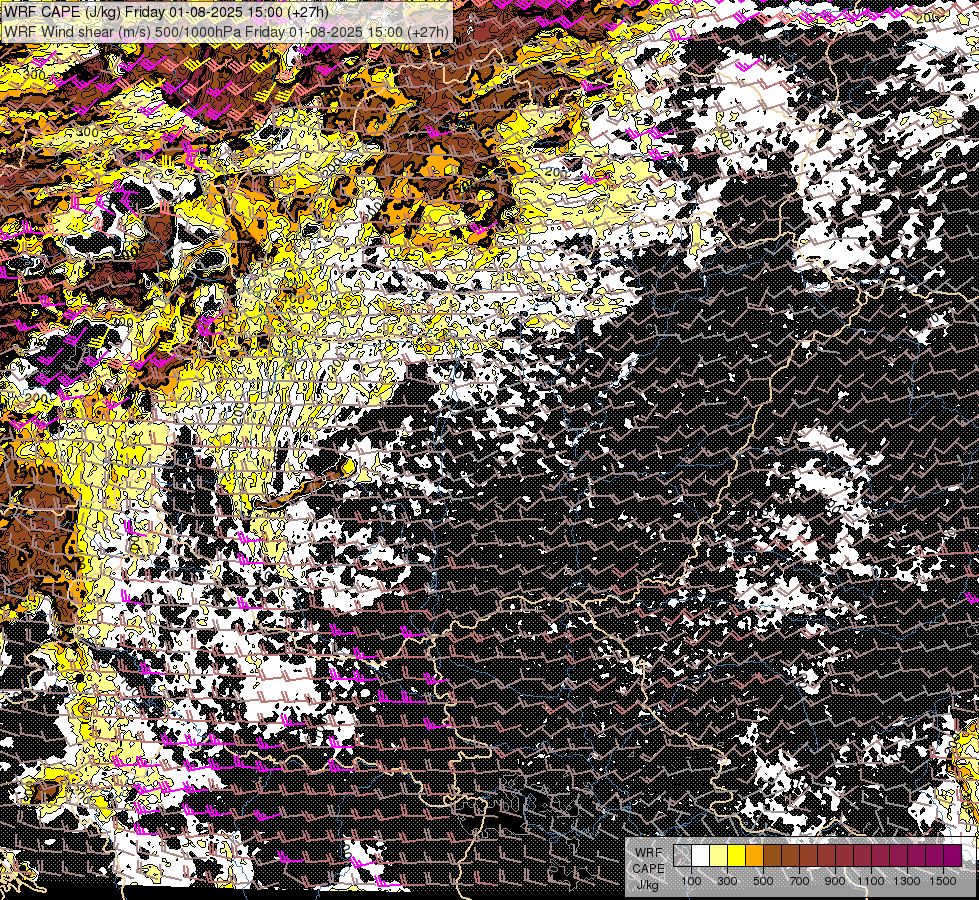Select the transparent first legend swatch
The image size is (979, 900).
[x=682, y=856]
